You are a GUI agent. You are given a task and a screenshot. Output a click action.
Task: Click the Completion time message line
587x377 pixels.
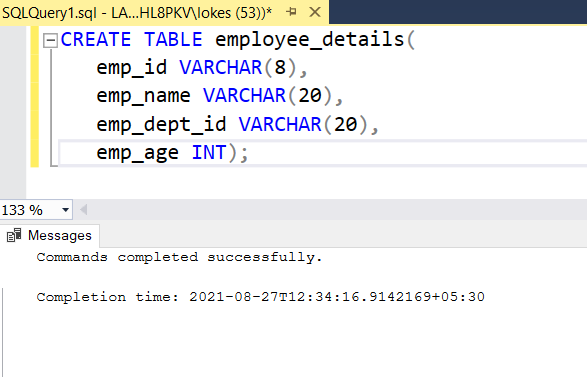tap(261, 297)
